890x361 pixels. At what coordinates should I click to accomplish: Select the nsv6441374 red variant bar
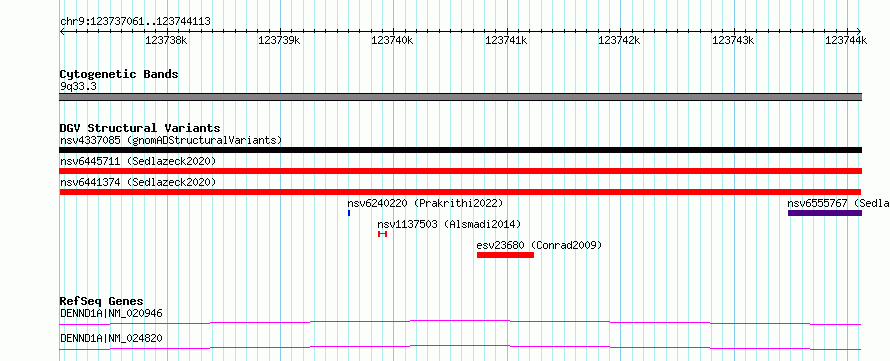point(460,192)
